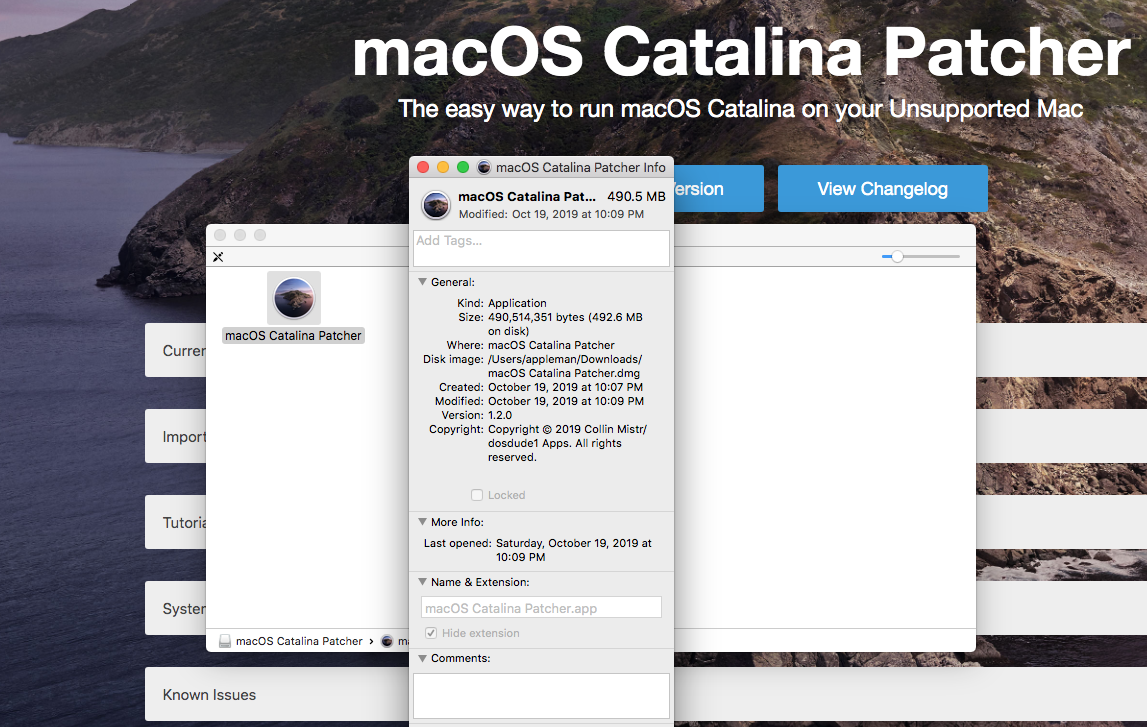Screen dimensions: 1147x727
Task: Zoom the Info window with the green button
Action: coord(462,167)
